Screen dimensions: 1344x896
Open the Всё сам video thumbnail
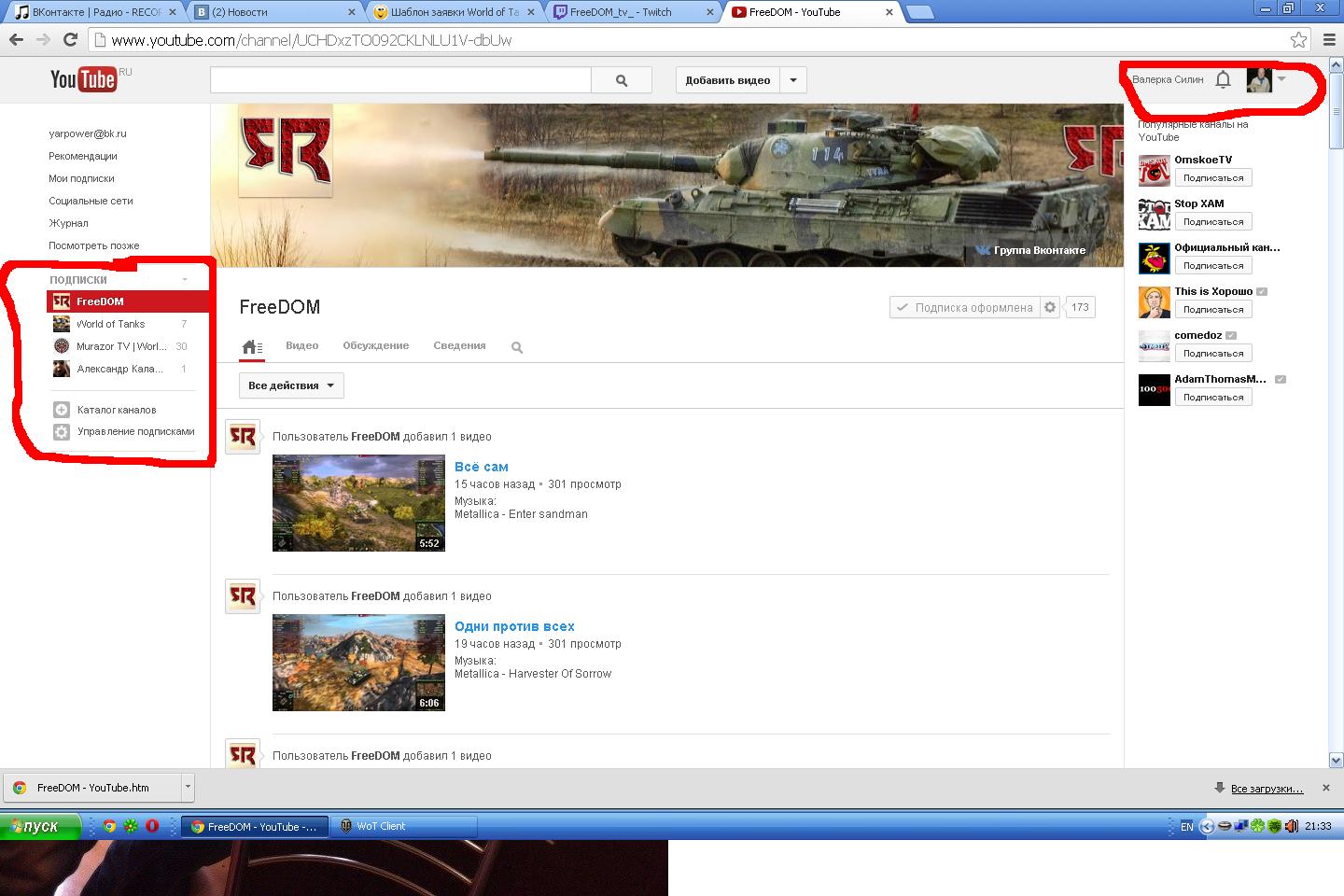[358, 503]
